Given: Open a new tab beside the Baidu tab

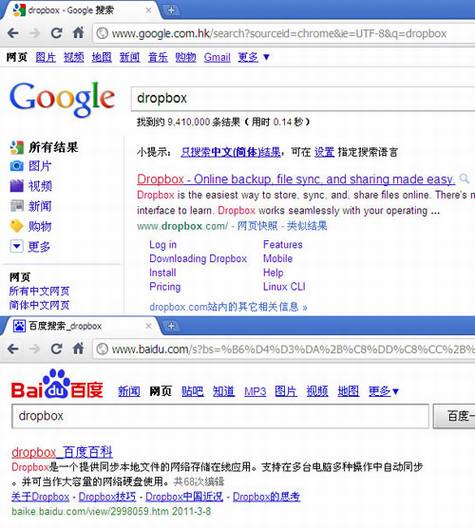Looking at the screenshot, I should [171, 326].
